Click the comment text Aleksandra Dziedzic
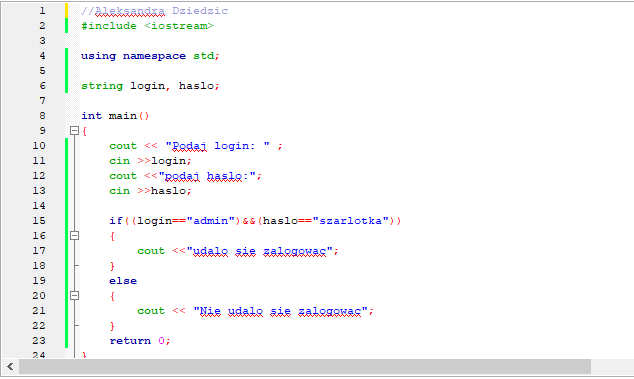 pos(161,11)
